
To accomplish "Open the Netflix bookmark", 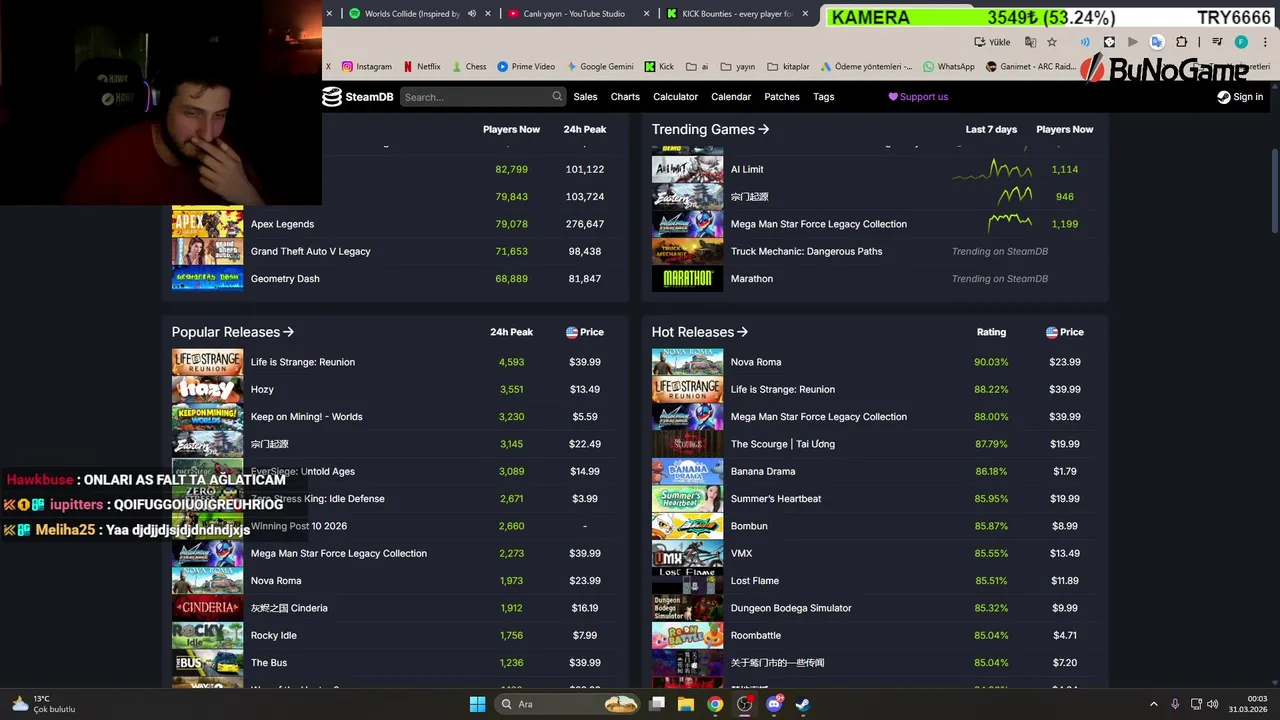I will [x=422, y=67].
